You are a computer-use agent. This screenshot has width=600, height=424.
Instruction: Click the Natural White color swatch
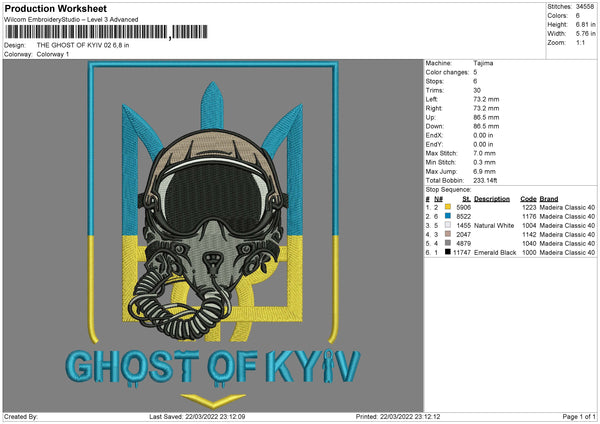point(448,225)
